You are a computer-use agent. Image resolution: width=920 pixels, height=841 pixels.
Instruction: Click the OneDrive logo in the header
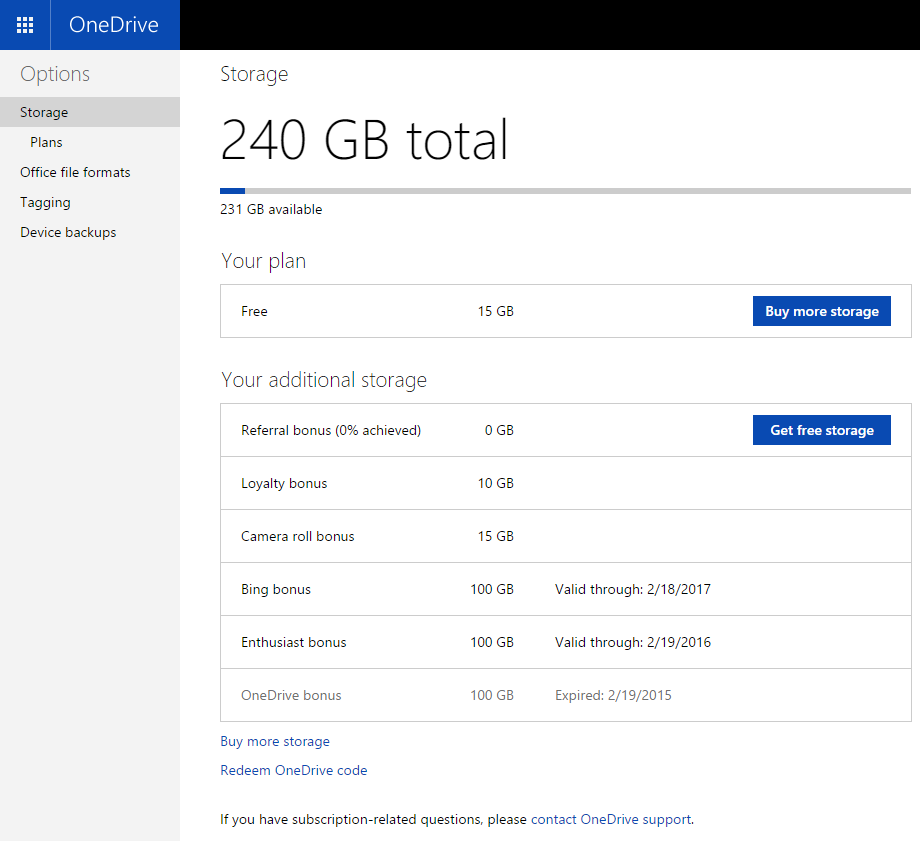[x=114, y=25]
